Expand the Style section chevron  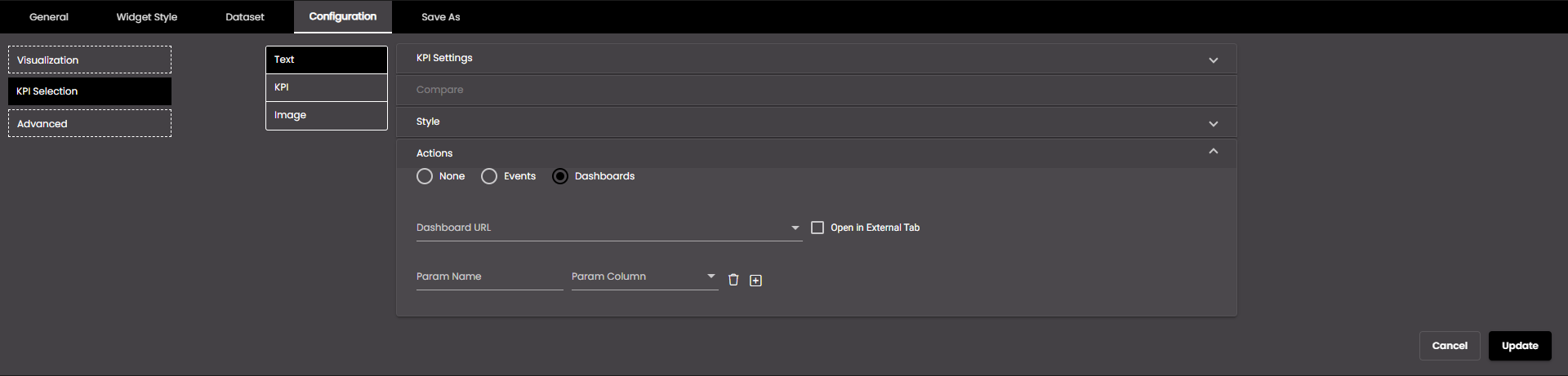click(x=1214, y=123)
